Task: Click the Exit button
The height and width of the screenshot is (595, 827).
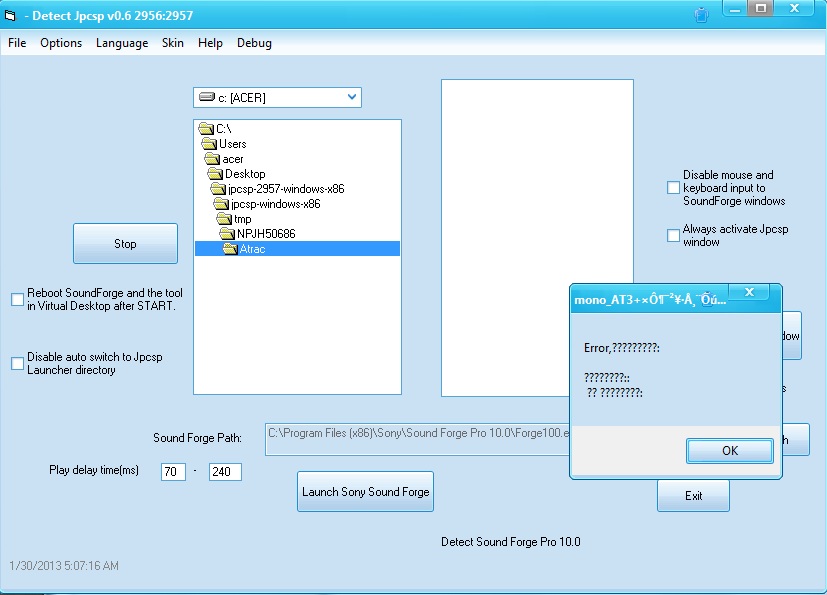Action: coord(693,496)
